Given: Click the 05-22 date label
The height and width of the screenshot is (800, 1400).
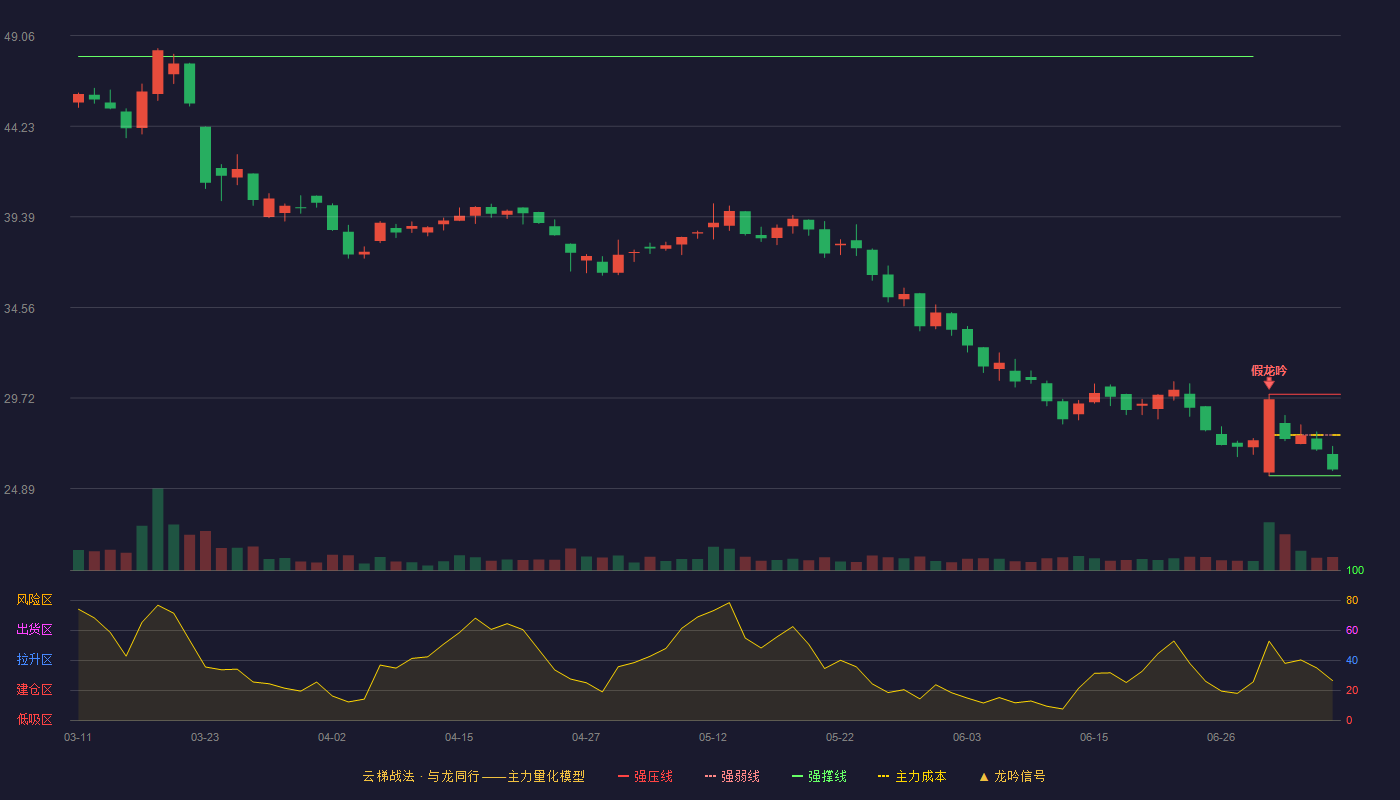Looking at the screenshot, I should 840,737.
